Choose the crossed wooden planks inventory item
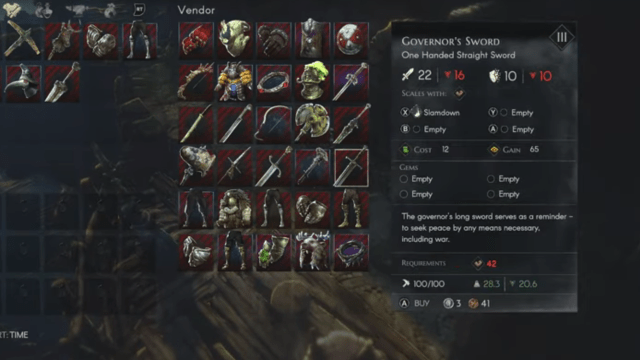This screenshot has height=360, width=640. (x=23, y=40)
